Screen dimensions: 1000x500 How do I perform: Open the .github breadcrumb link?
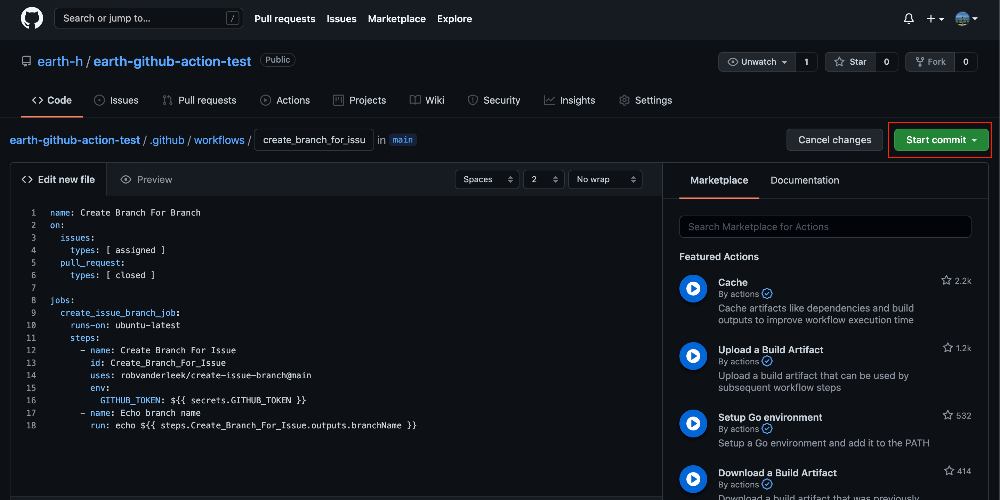click(x=167, y=140)
